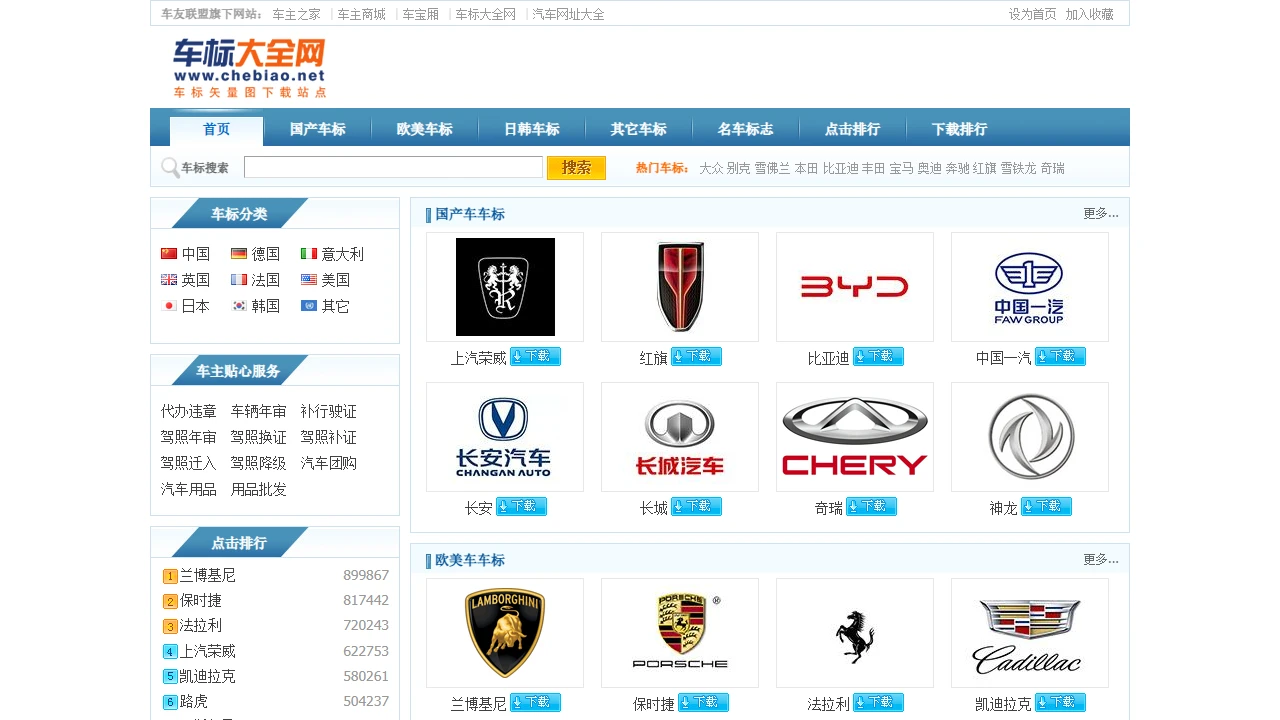Download the 比亚迪 BYD logo

pyautogui.click(x=877, y=356)
